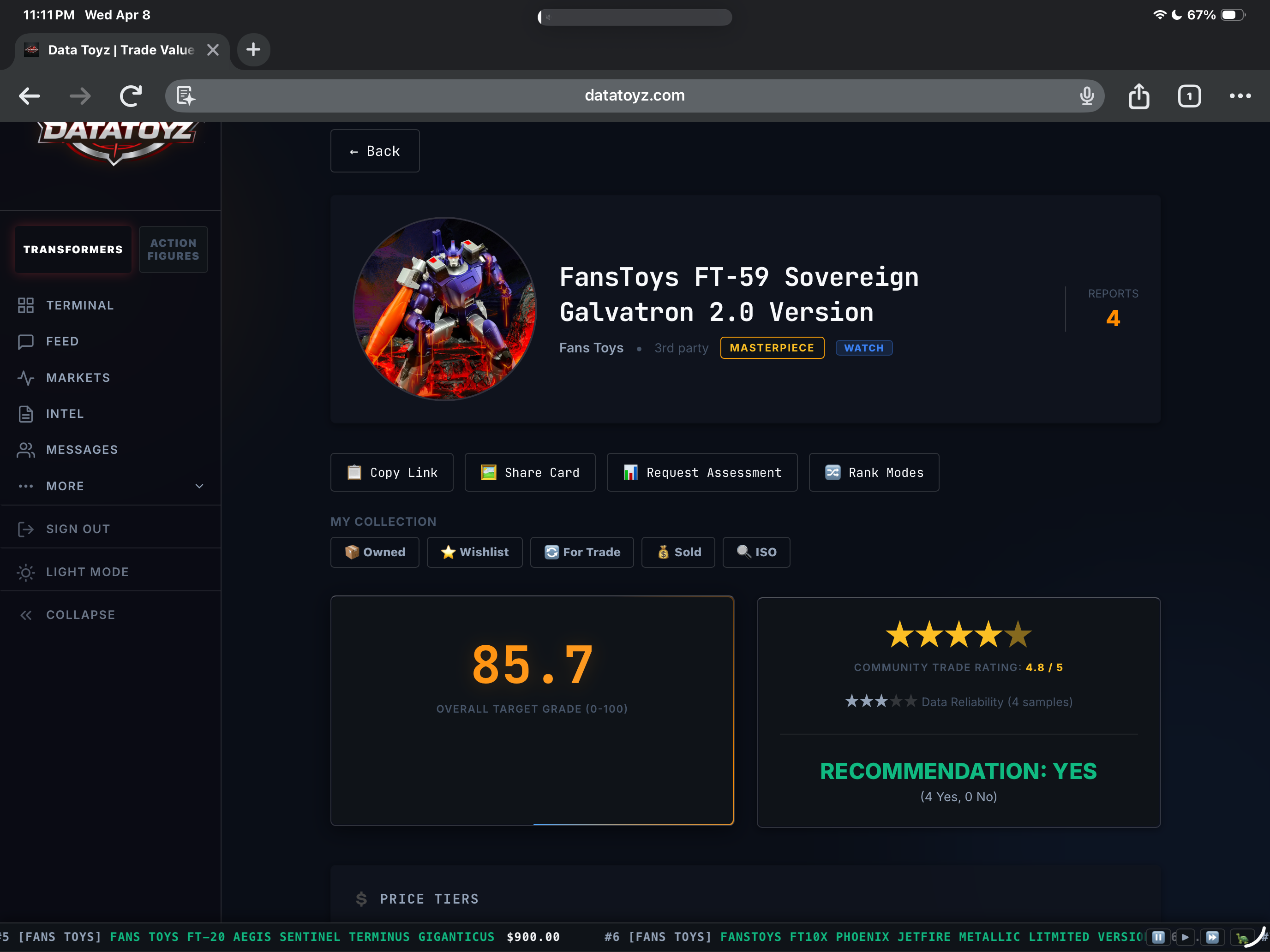Open a new tab with the plus button
Screen dimensions: 1270x952
253,50
